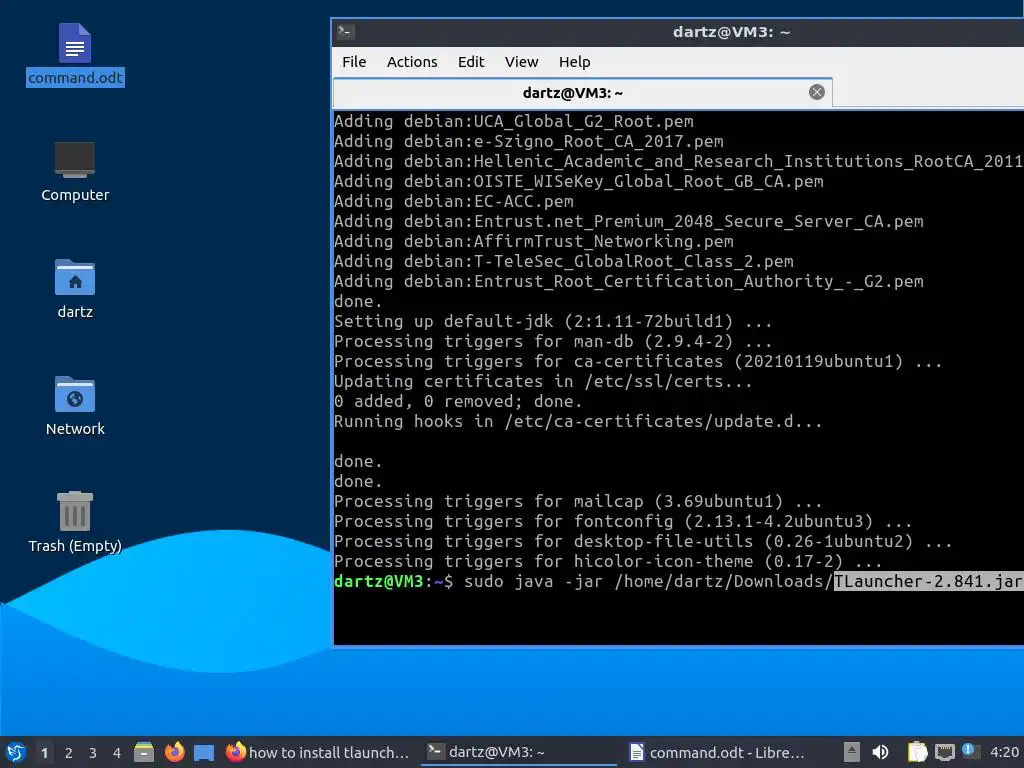
Task: Open the Actions menu in terminal
Action: [412, 62]
